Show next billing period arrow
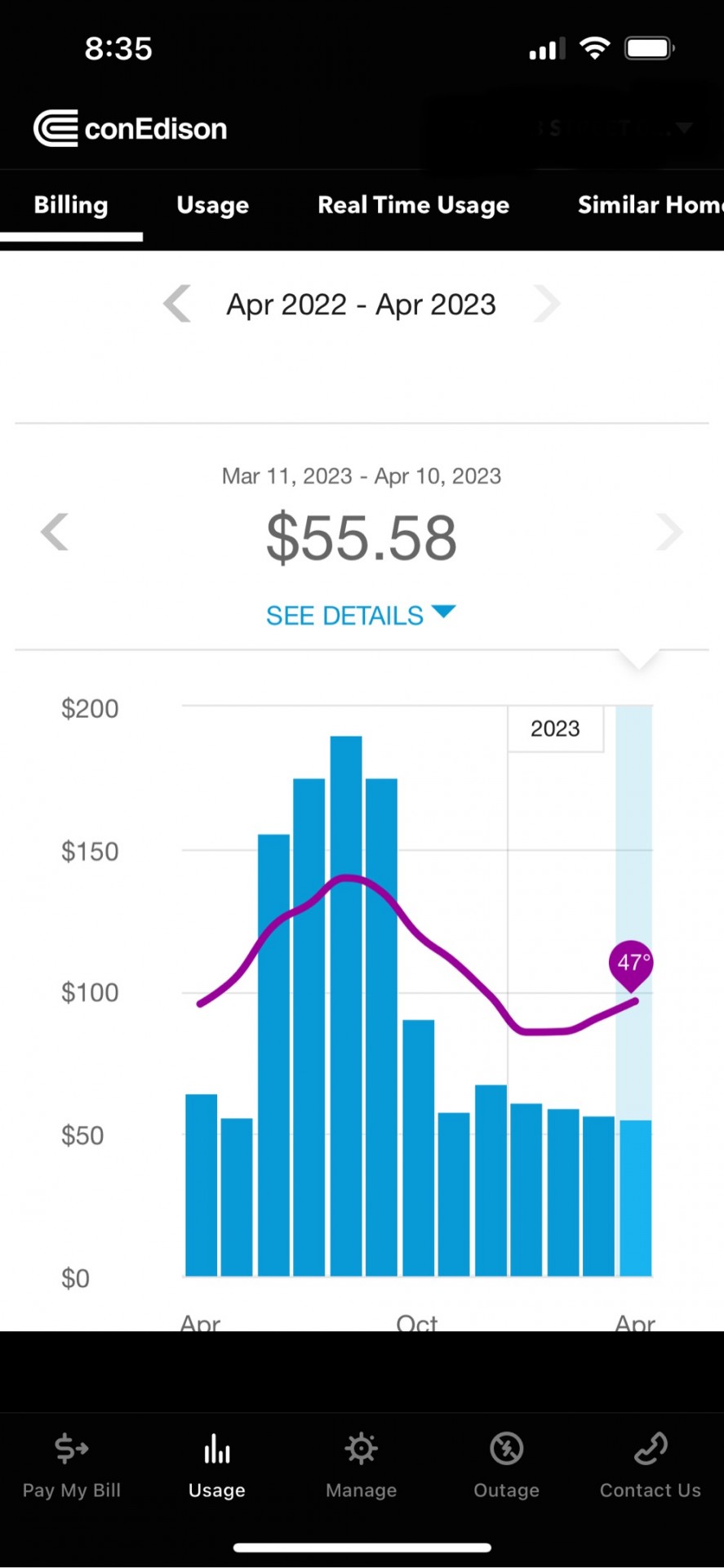 tap(669, 532)
